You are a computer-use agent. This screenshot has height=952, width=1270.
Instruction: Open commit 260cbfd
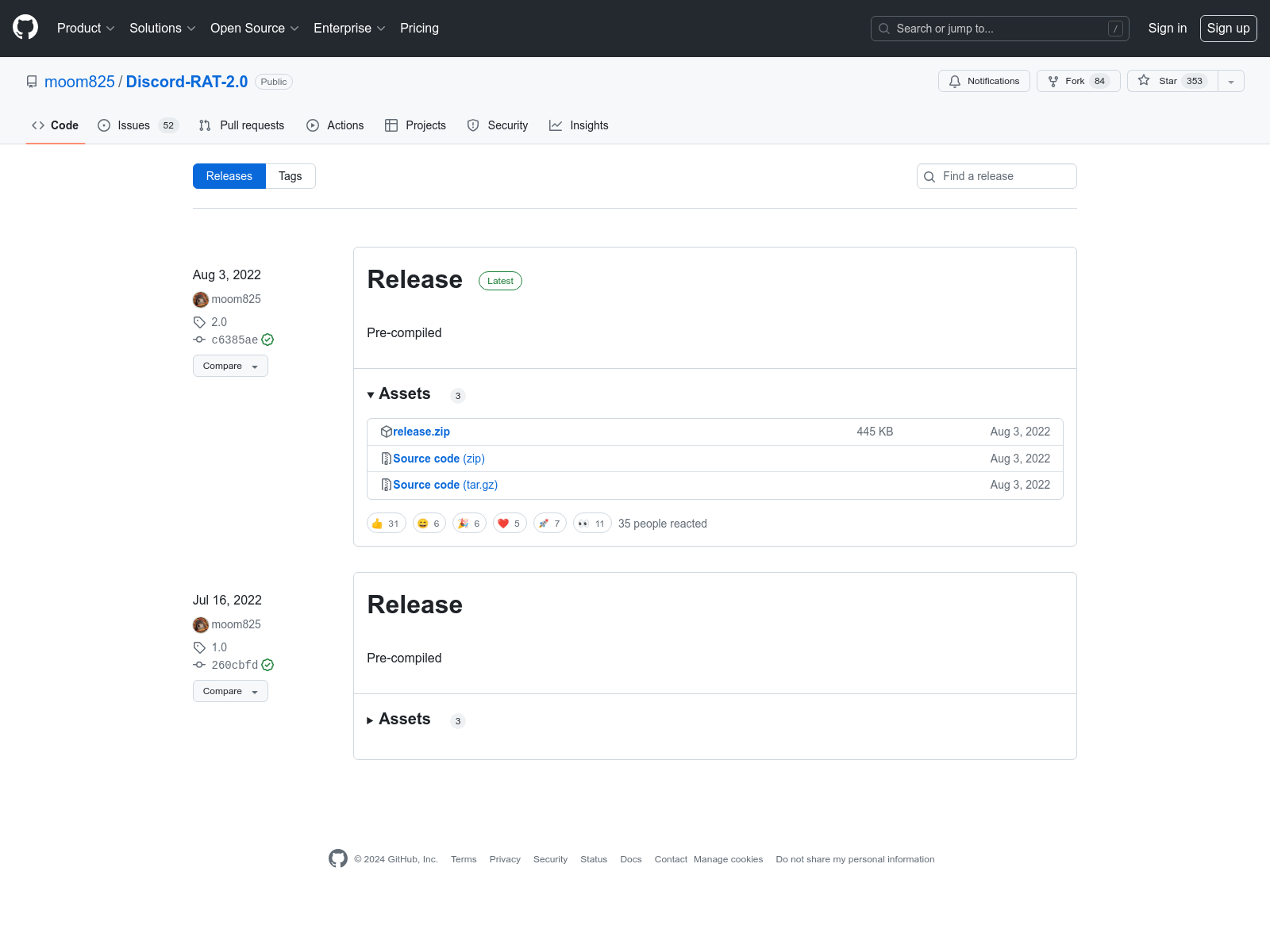pyautogui.click(x=234, y=665)
